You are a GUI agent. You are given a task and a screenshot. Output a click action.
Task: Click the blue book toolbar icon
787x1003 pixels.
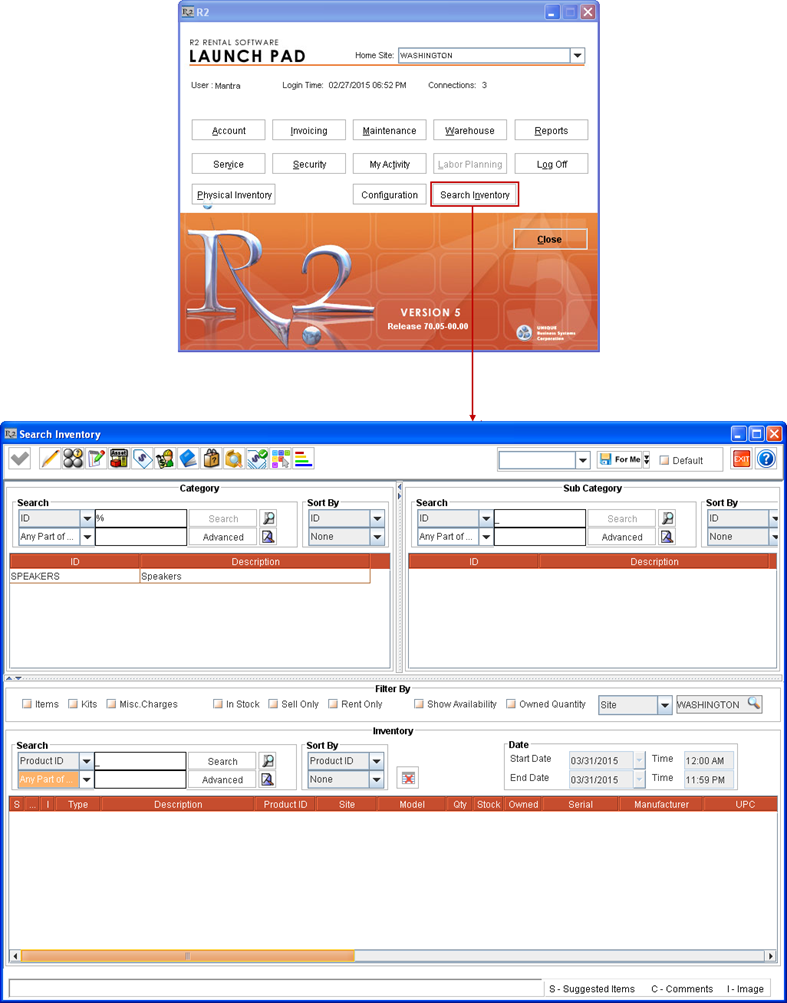[188, 459]
